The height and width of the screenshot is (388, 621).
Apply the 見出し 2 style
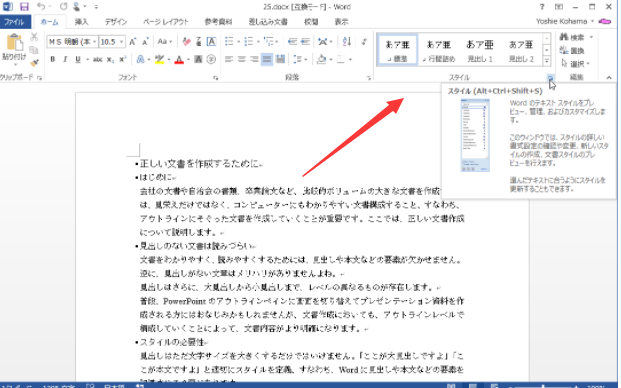(x=521, y=50)
